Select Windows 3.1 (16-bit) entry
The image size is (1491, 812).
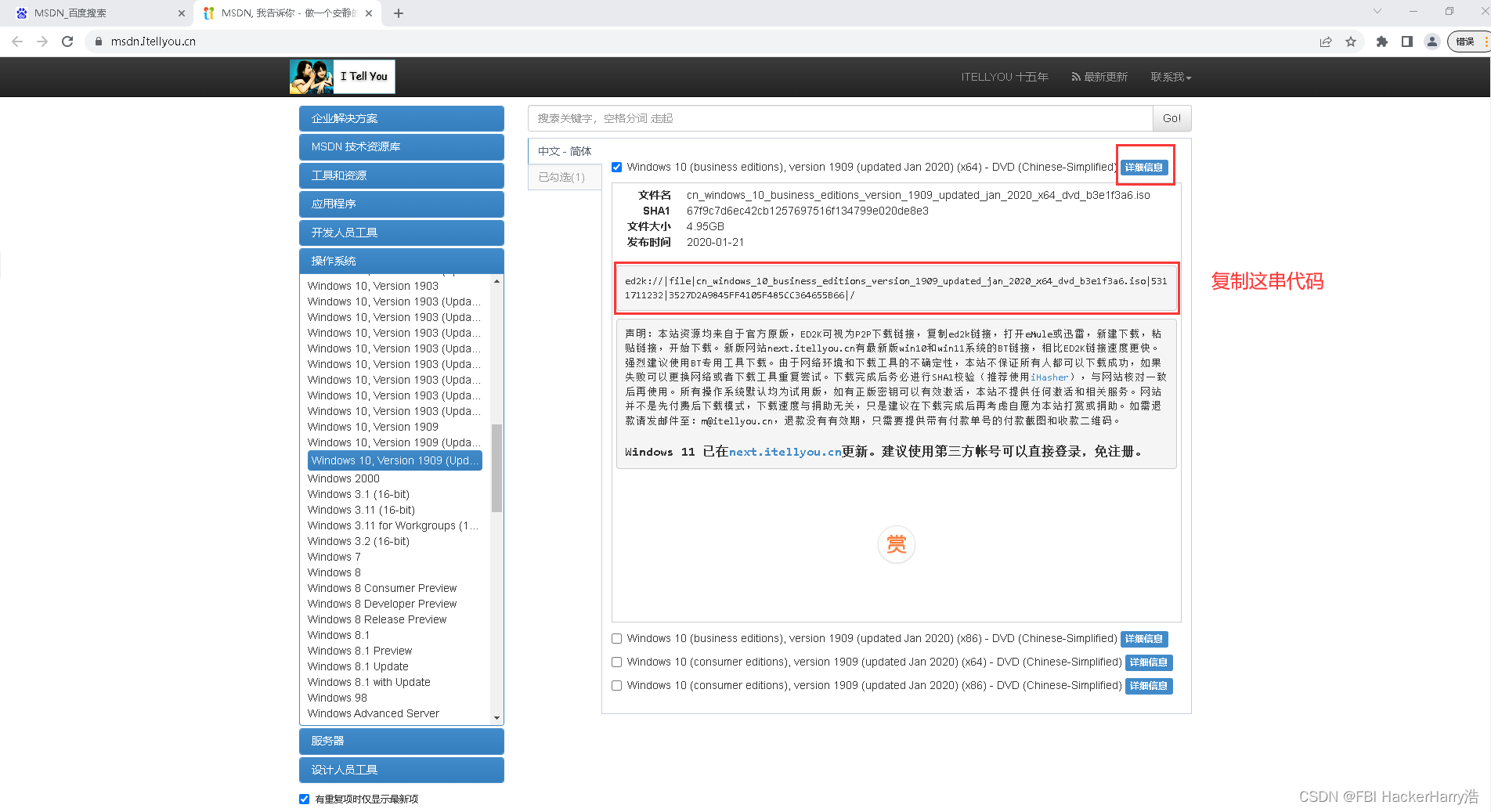(x=359, y=494)
